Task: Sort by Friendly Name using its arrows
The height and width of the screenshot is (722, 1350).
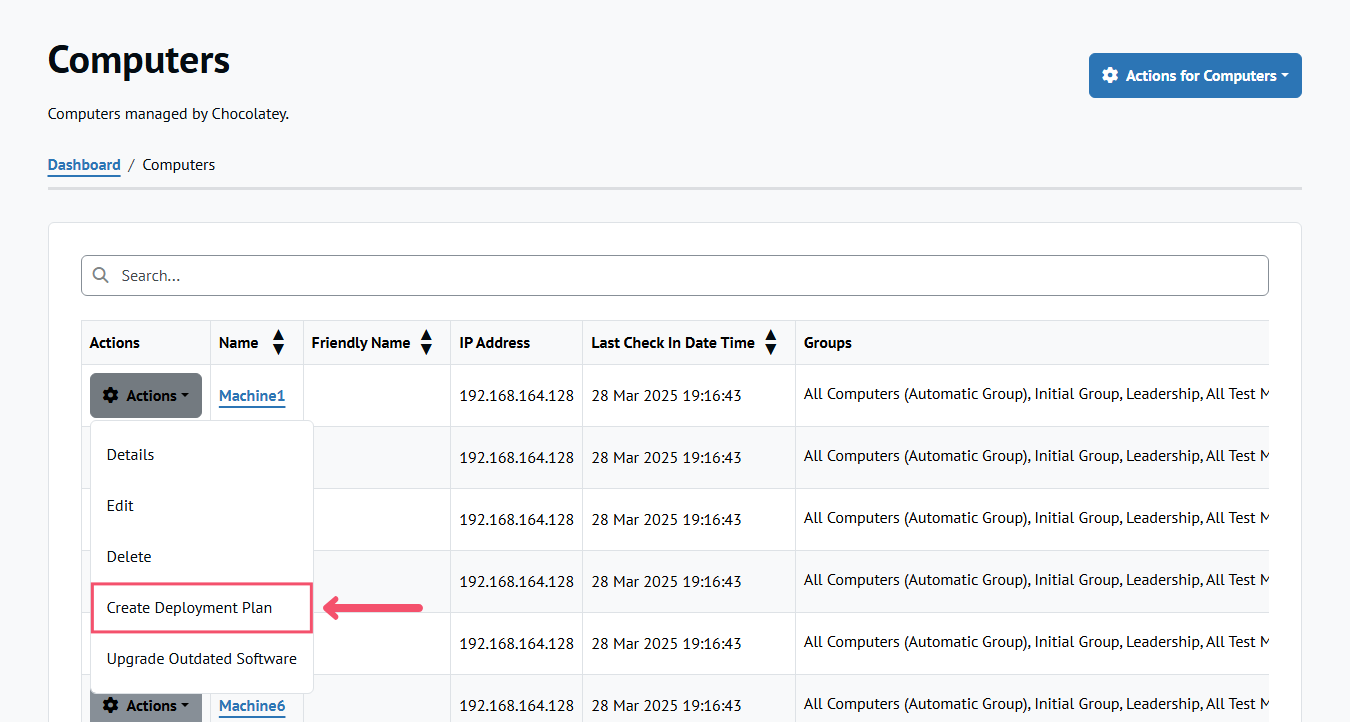Action: [x=426, y=343]
